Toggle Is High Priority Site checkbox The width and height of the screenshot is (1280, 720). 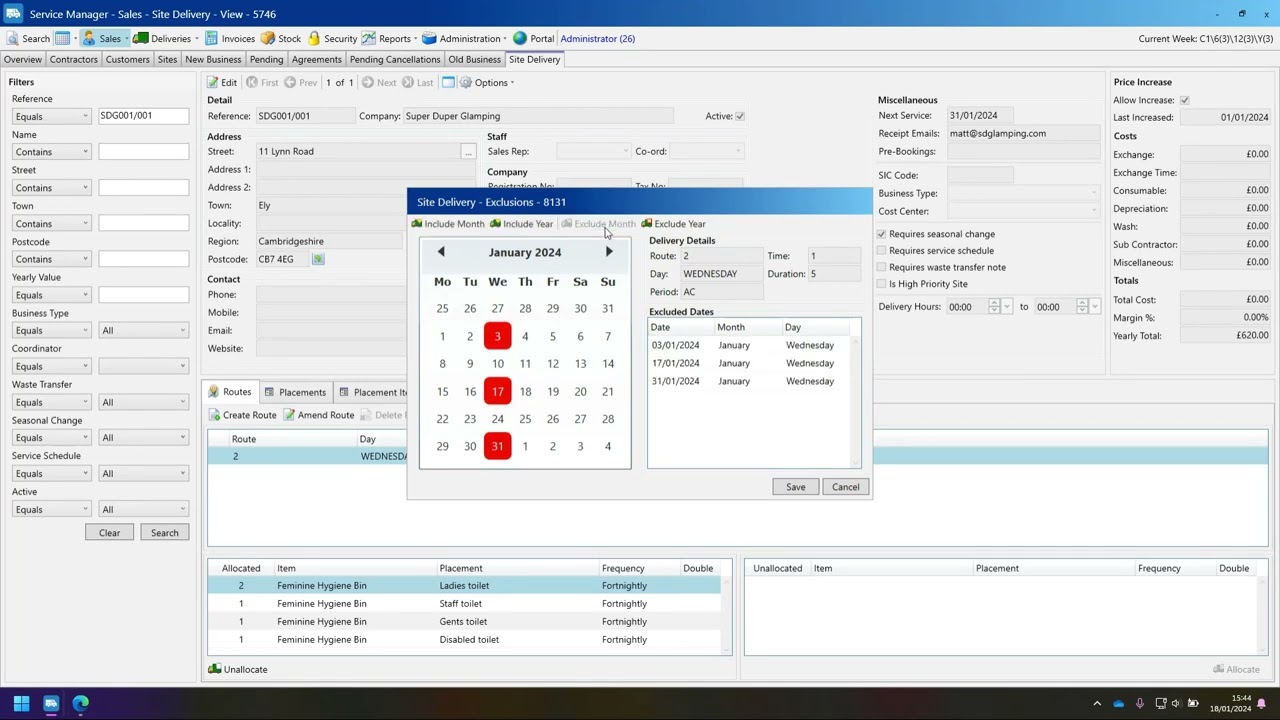tap(881, 284)
